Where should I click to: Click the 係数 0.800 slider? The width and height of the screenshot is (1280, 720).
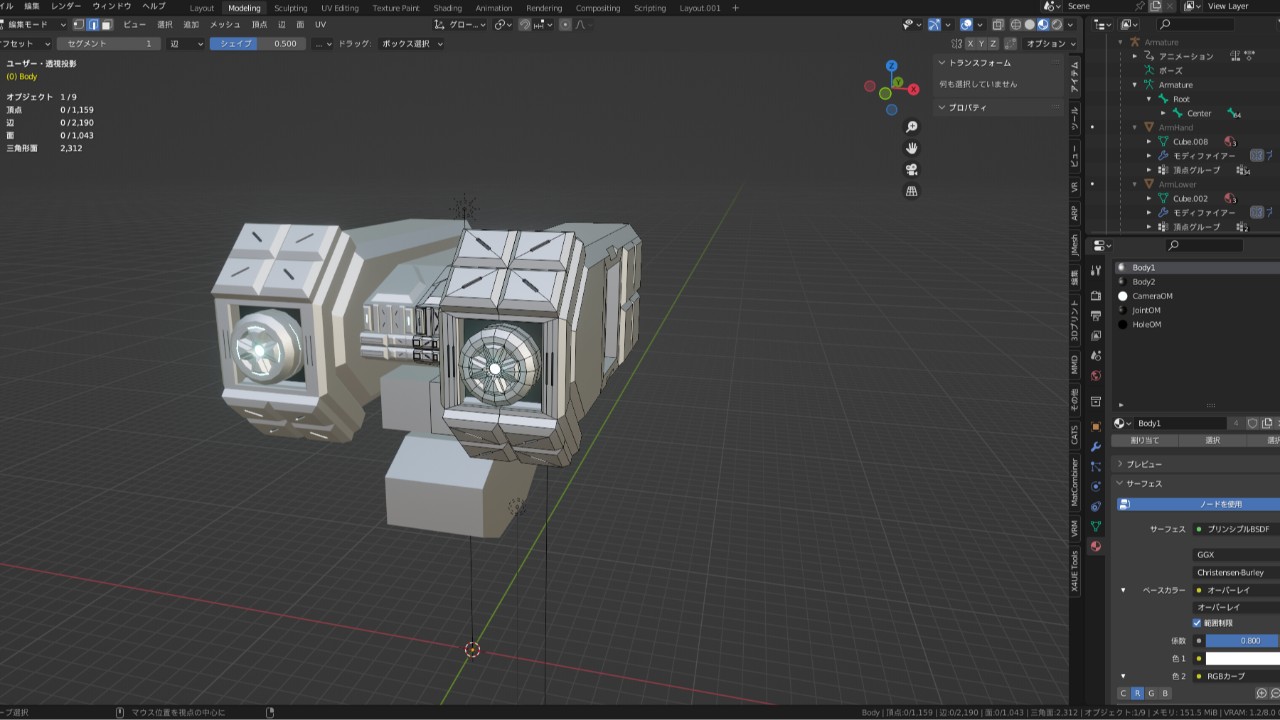click(x=1242, y=641)
